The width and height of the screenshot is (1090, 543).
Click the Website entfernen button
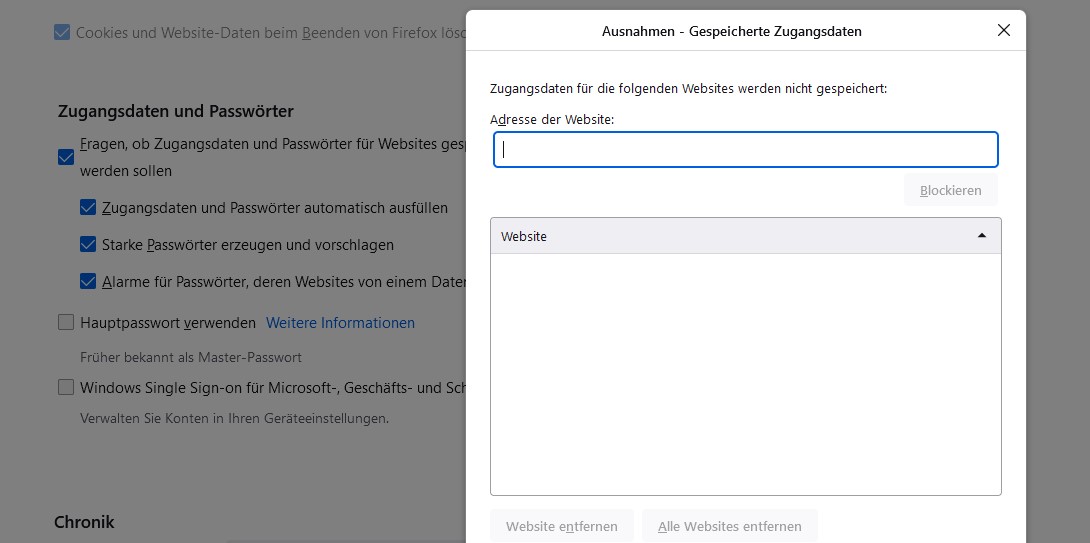[561, 526]
